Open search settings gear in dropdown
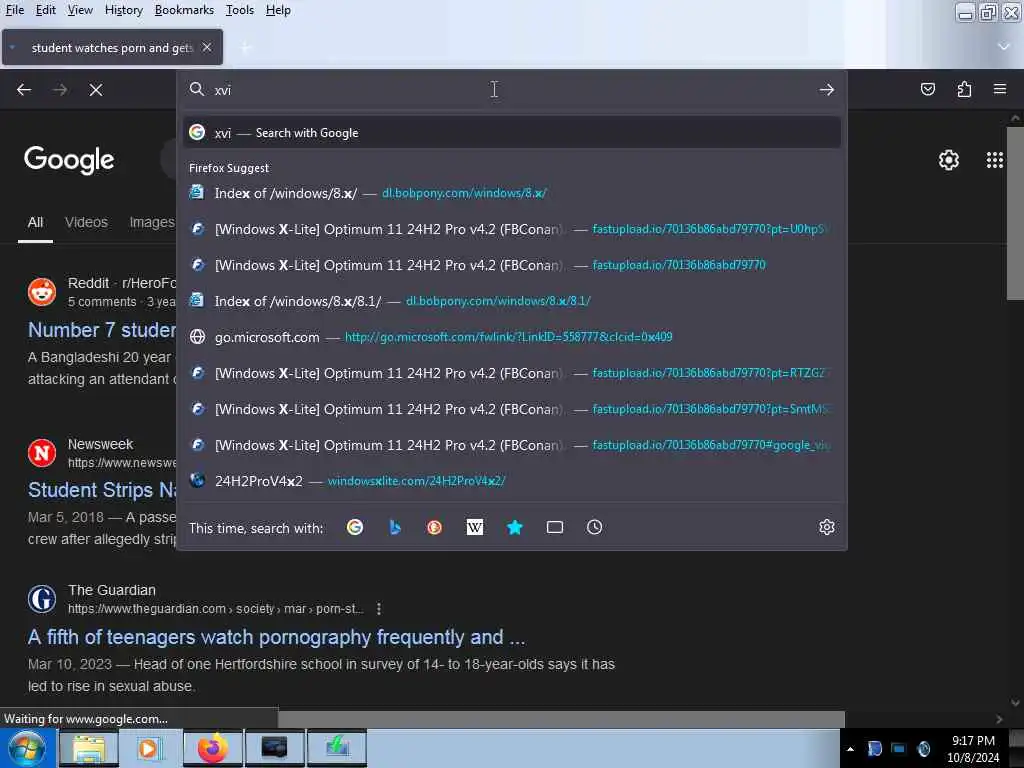The height and width of the screenshot is (768, 1024). click(827, 527)
